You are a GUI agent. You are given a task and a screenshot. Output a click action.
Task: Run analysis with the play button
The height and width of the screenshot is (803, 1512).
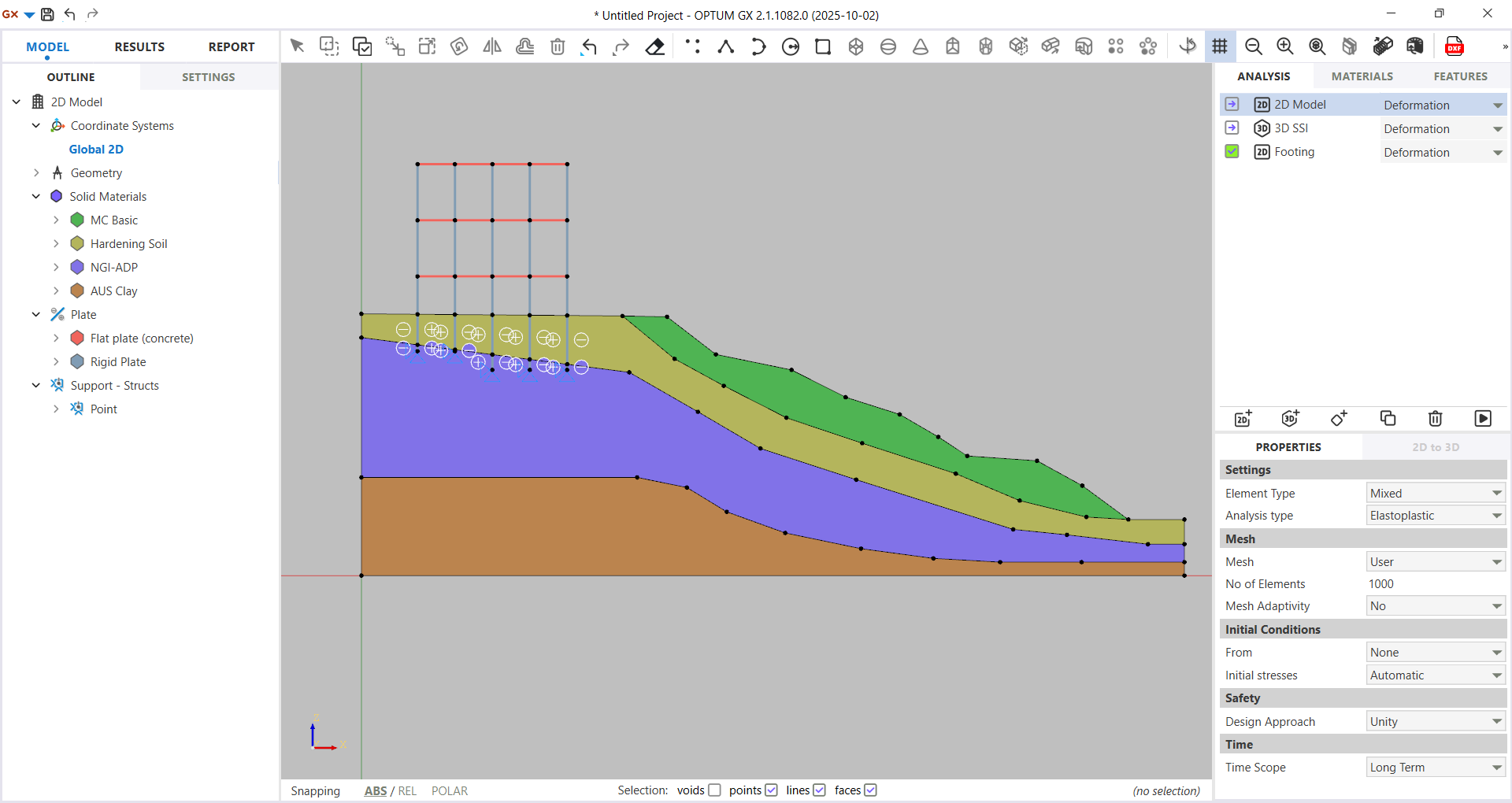(1482, 419)
